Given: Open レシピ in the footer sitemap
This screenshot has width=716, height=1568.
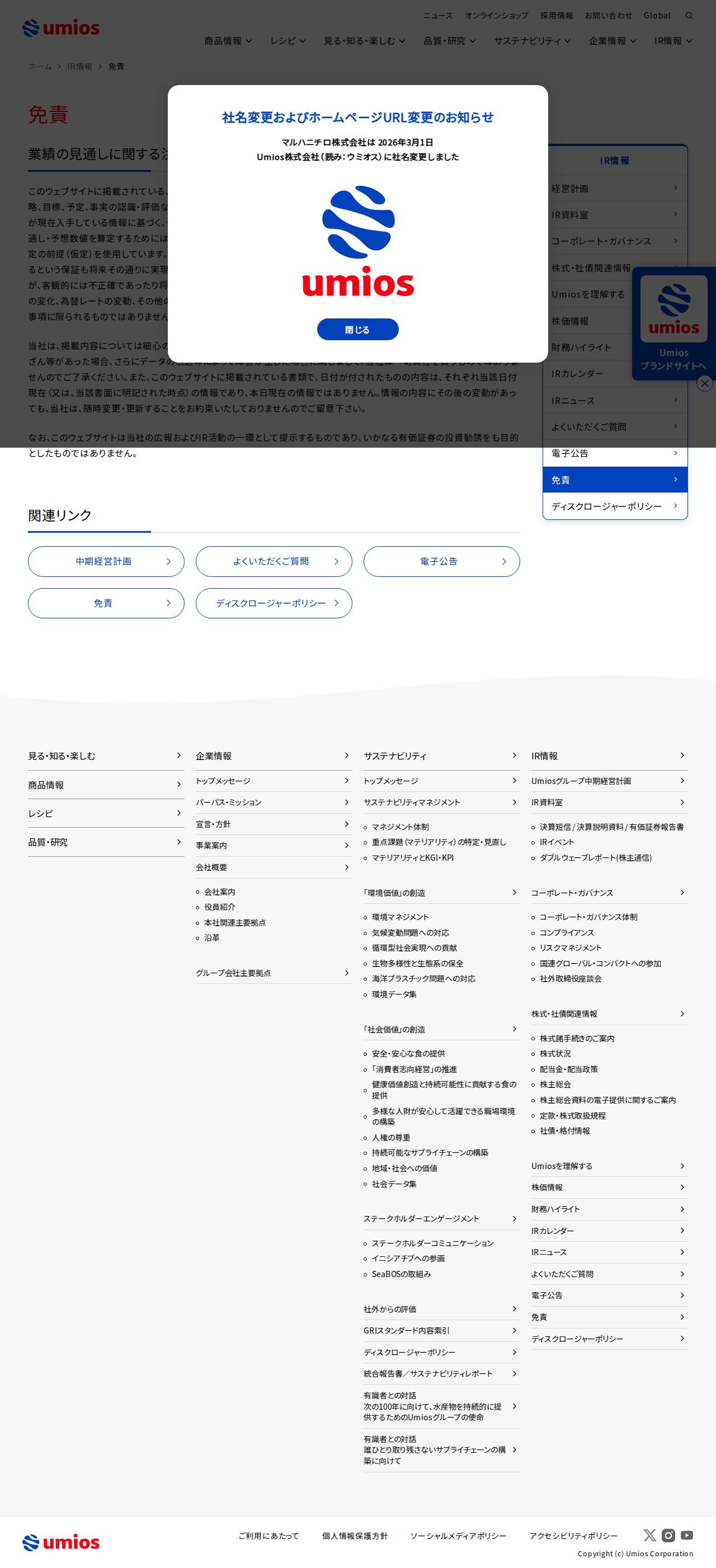Looking at the screenshot, I should click(106, 813).
